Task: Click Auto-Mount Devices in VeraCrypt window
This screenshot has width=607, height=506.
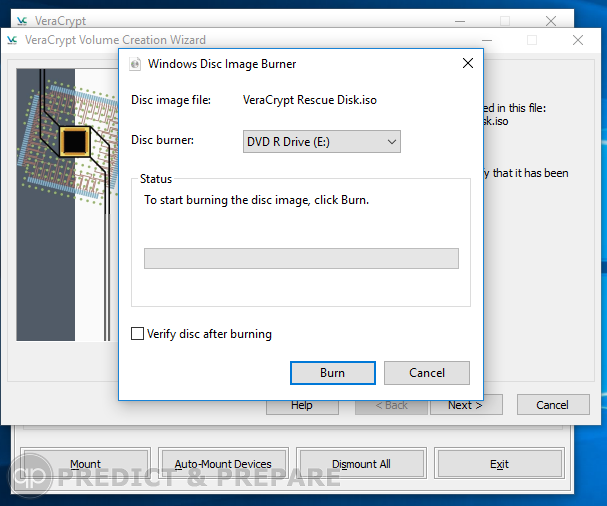Action: click(x=223, y=463)
